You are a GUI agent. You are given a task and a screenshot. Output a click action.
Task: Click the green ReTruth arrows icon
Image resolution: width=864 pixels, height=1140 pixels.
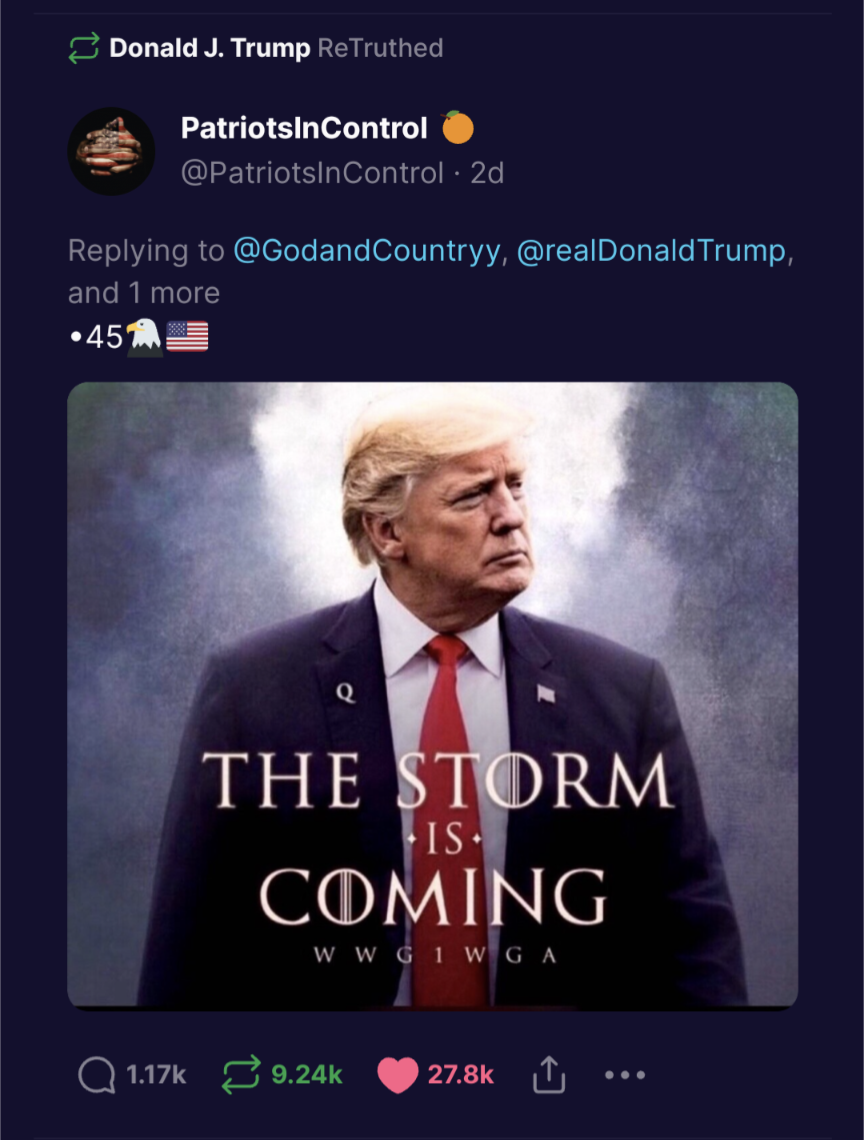pyautogui.click(x=241, y=1075)
